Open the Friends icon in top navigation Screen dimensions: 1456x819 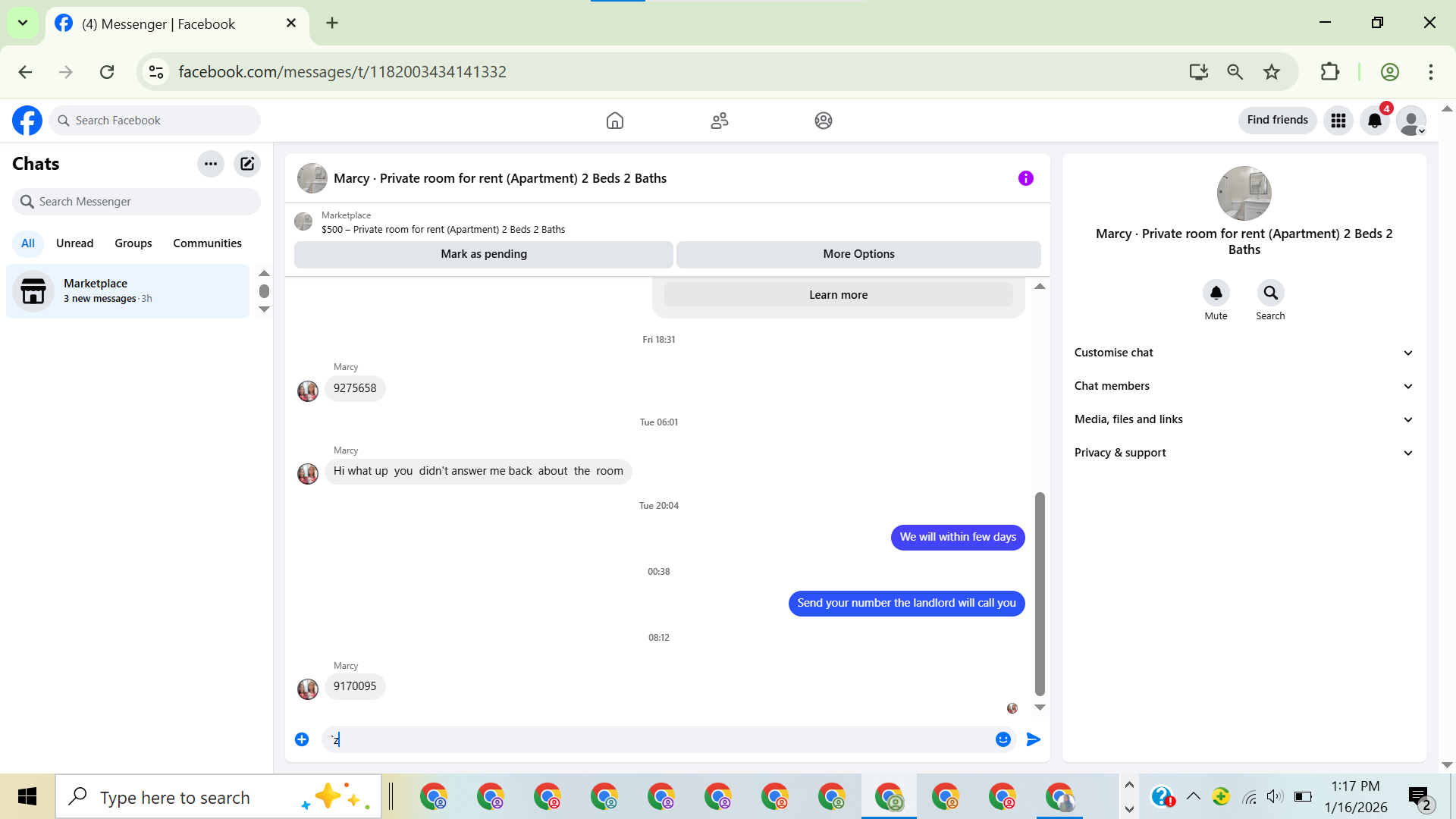tap(719, 121)
